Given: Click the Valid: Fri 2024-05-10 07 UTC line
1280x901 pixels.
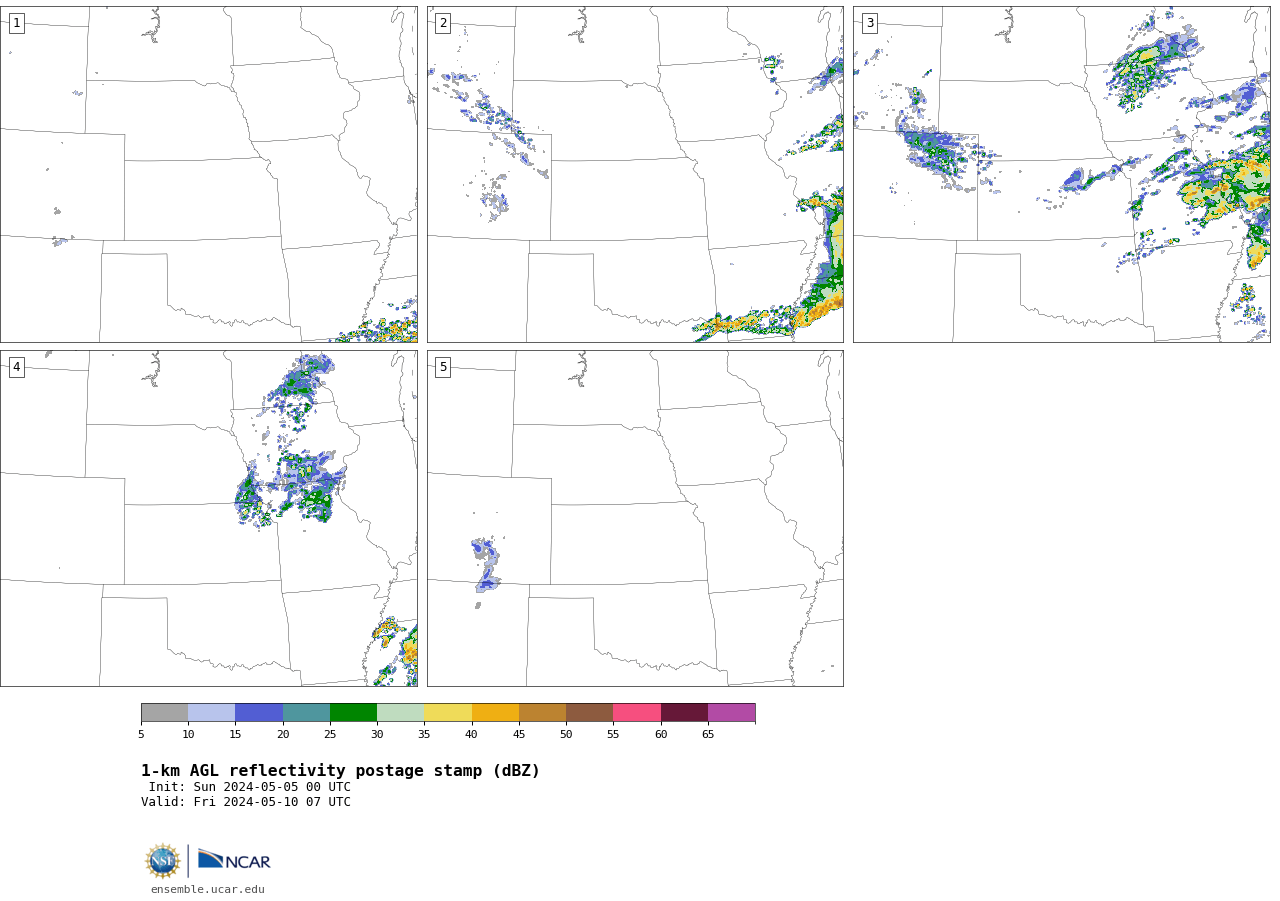Looking at the screenshot, I should point(246,802).
